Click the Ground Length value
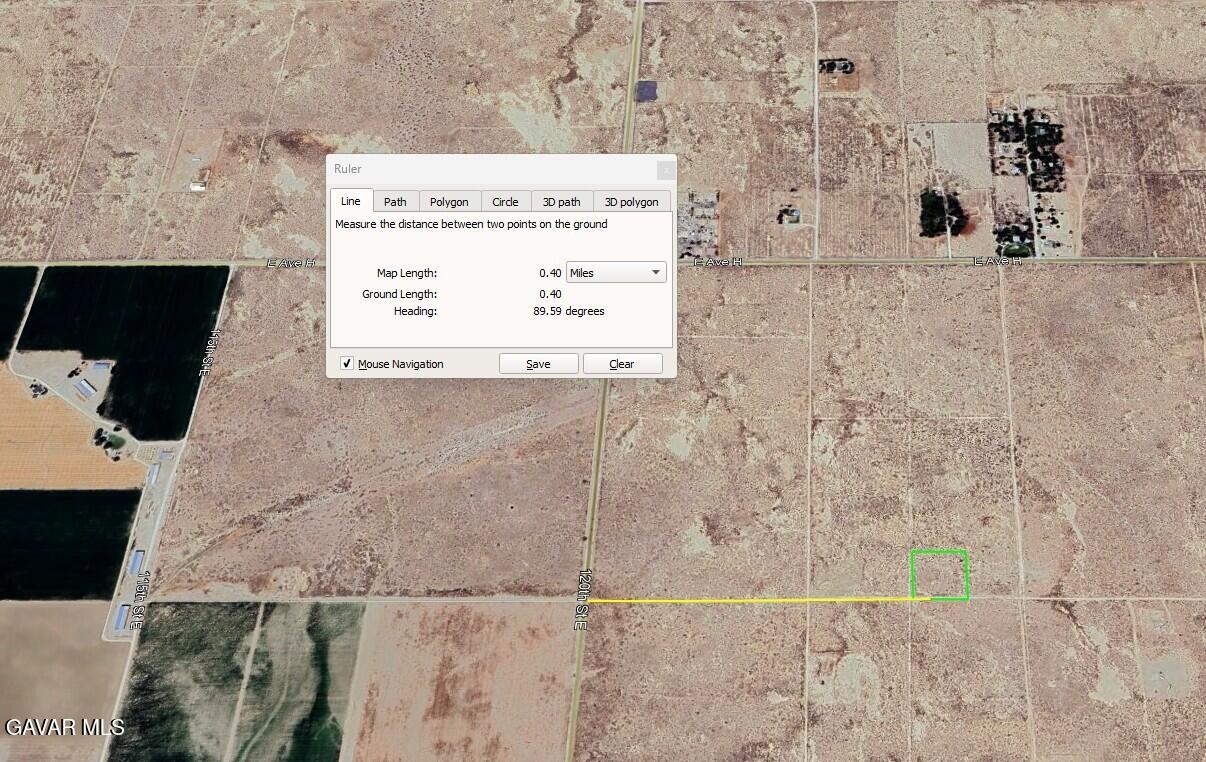 pyautogui.click(x=550, y=294)
